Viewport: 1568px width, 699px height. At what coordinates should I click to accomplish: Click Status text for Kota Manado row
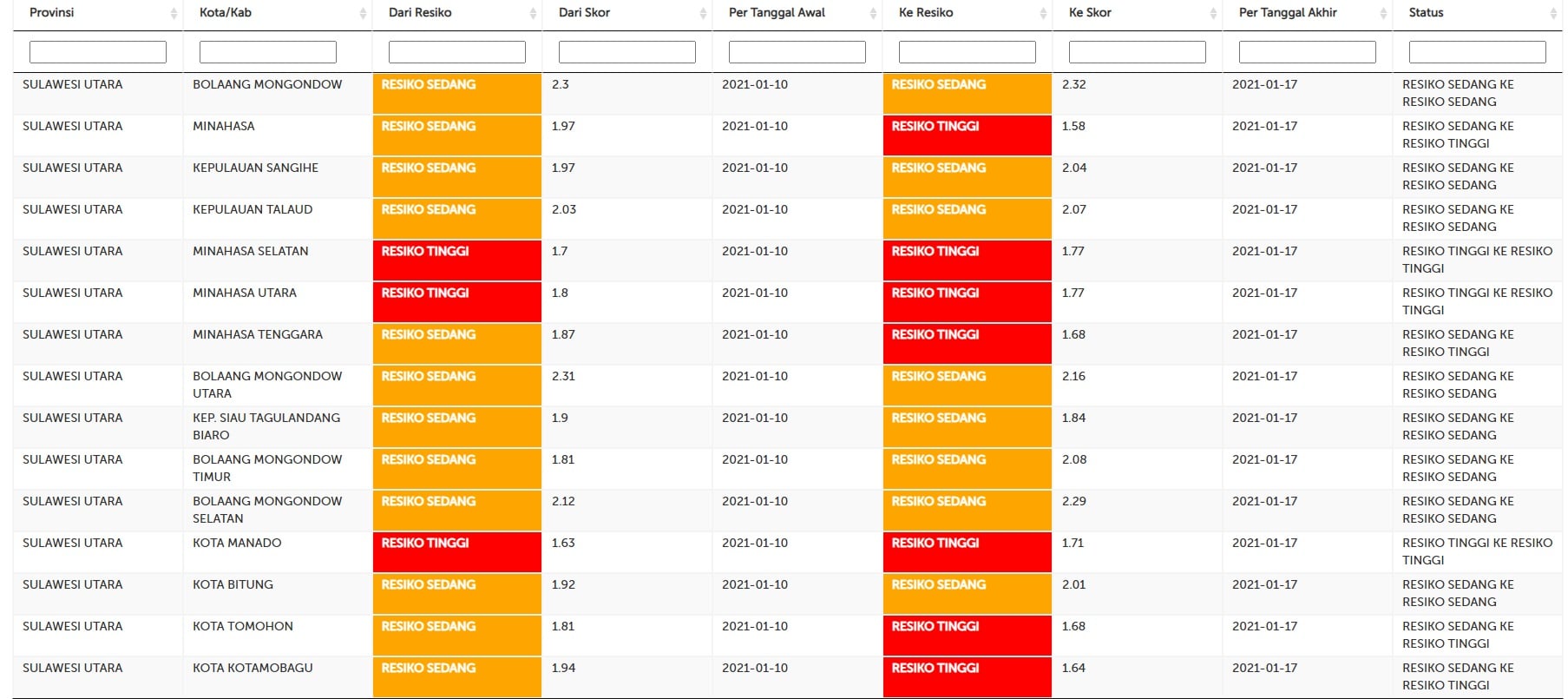1477,551
